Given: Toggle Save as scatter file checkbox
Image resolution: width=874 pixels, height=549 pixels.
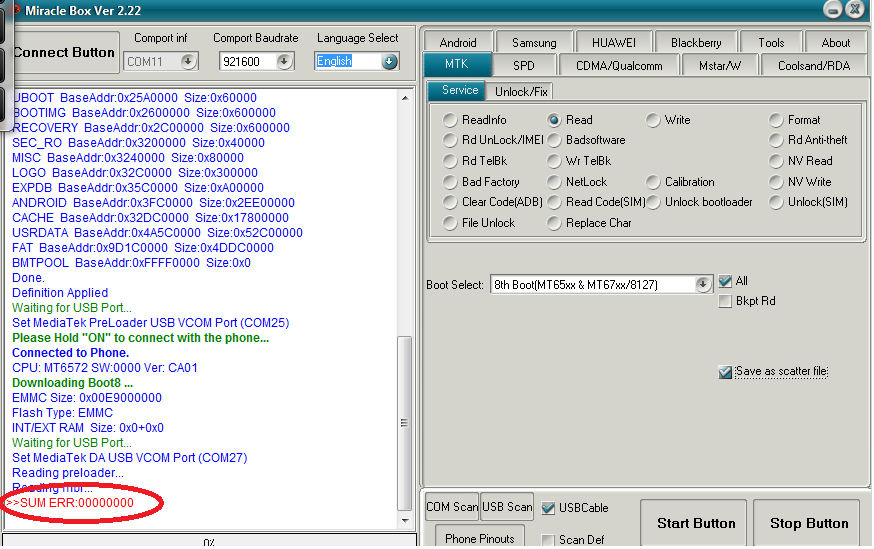Looking at the screenshot, I should click(725, 372).
